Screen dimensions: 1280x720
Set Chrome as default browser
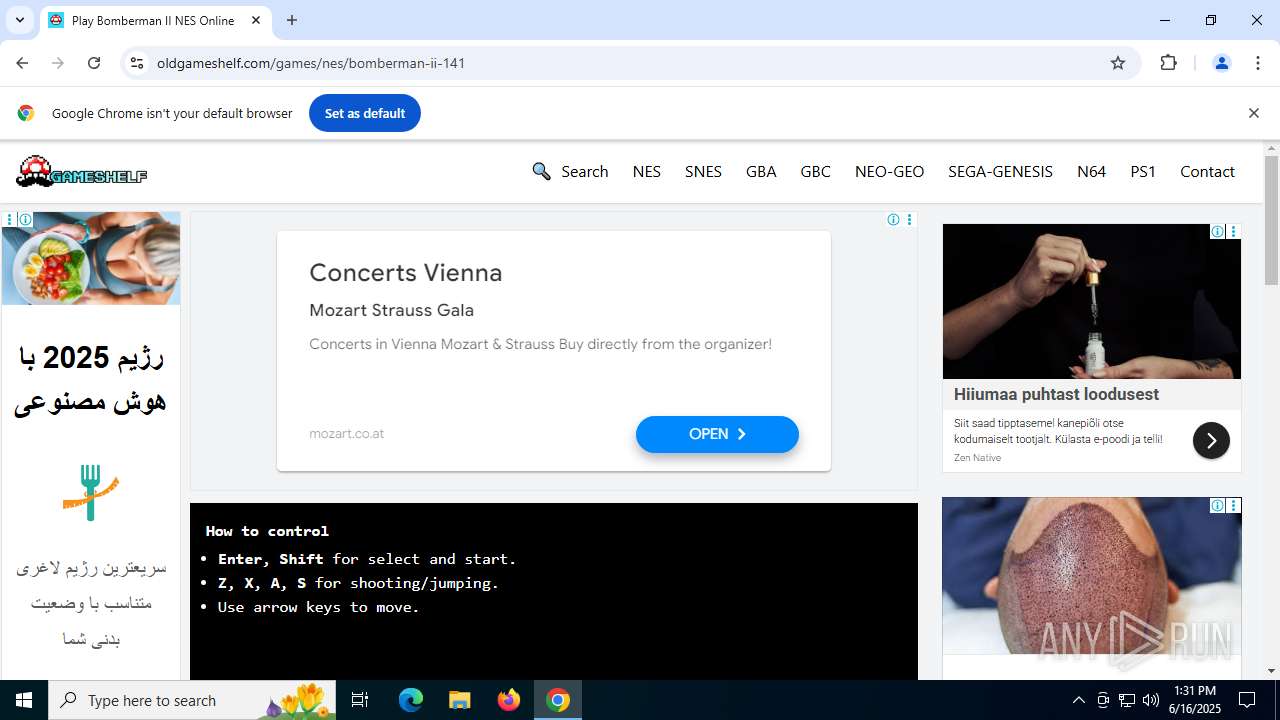pyautogui.click(x=365, y=113)
